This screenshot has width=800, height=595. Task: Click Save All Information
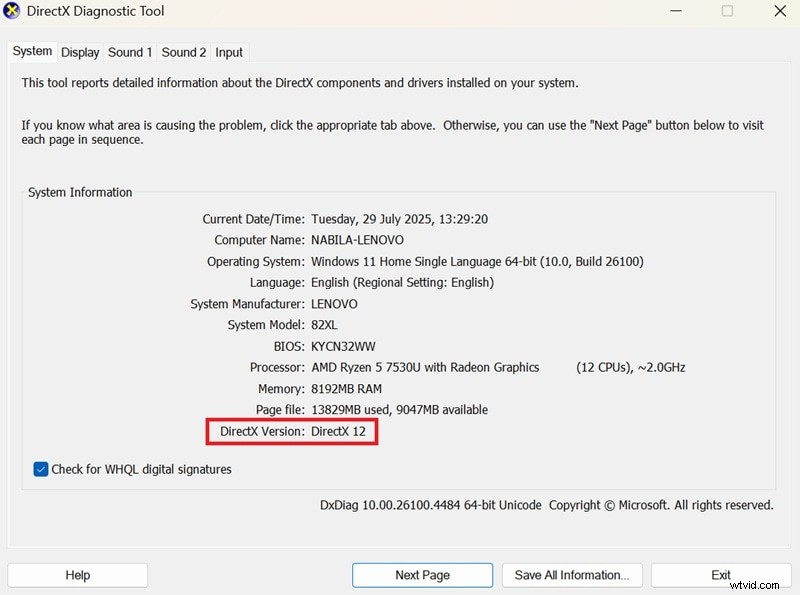pos(572,575)
